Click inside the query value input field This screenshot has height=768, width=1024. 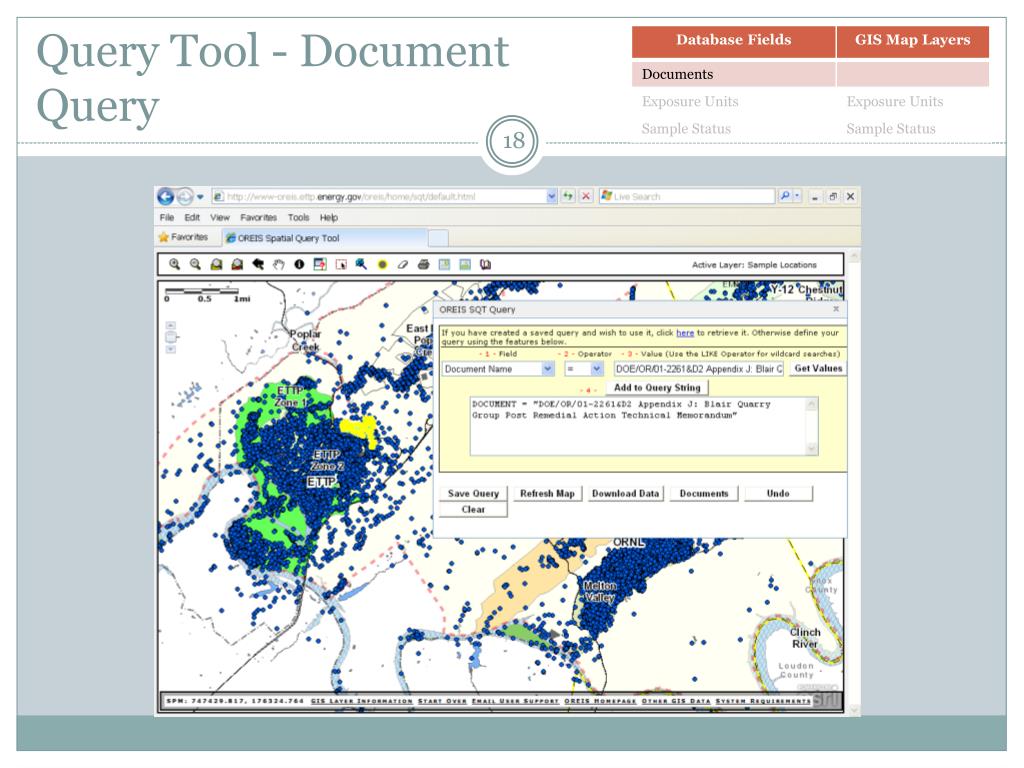point(698,369)
